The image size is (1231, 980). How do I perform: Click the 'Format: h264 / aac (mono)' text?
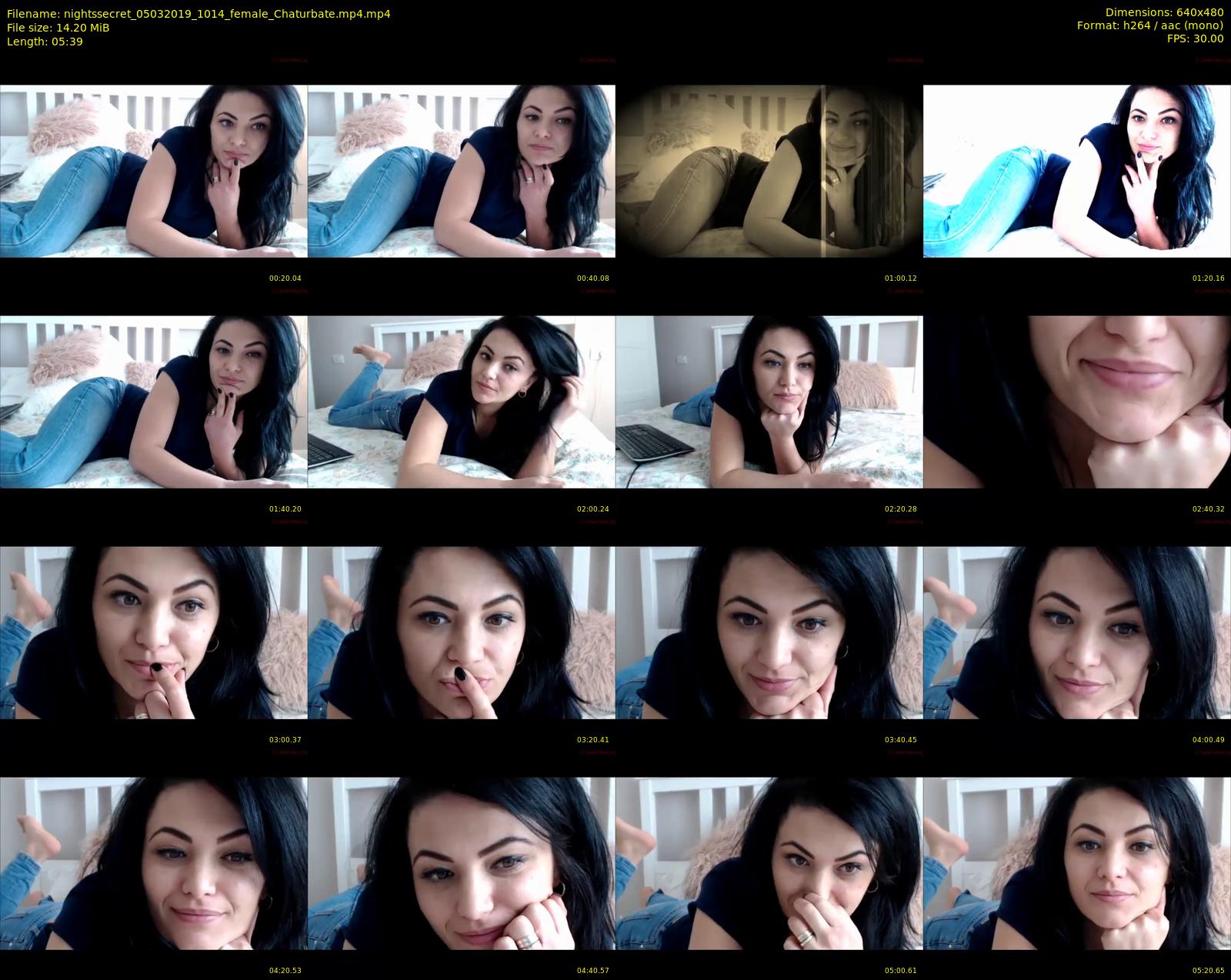[1150, 25]
